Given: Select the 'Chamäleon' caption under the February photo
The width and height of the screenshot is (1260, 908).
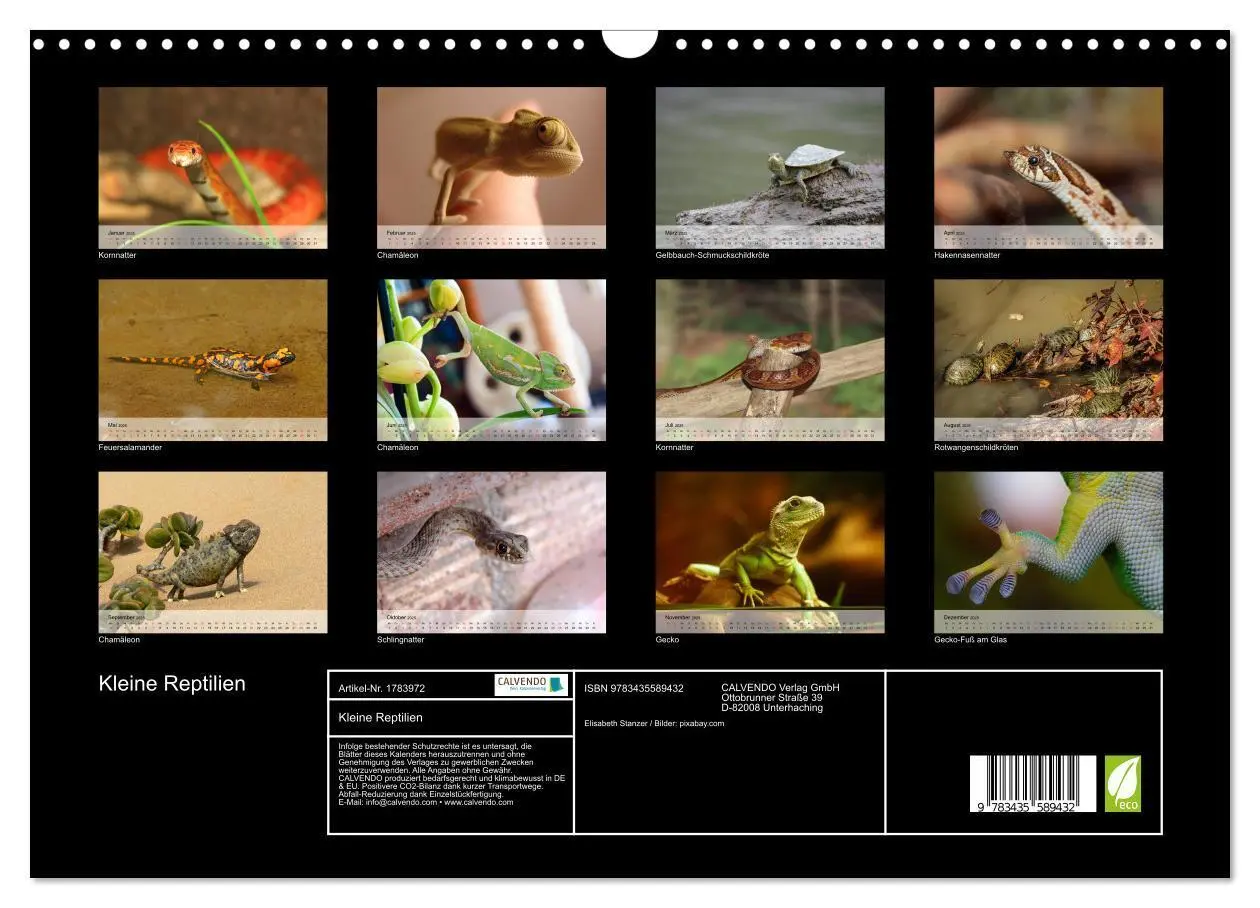Looking at the screenshot, I should pos(398,255).
